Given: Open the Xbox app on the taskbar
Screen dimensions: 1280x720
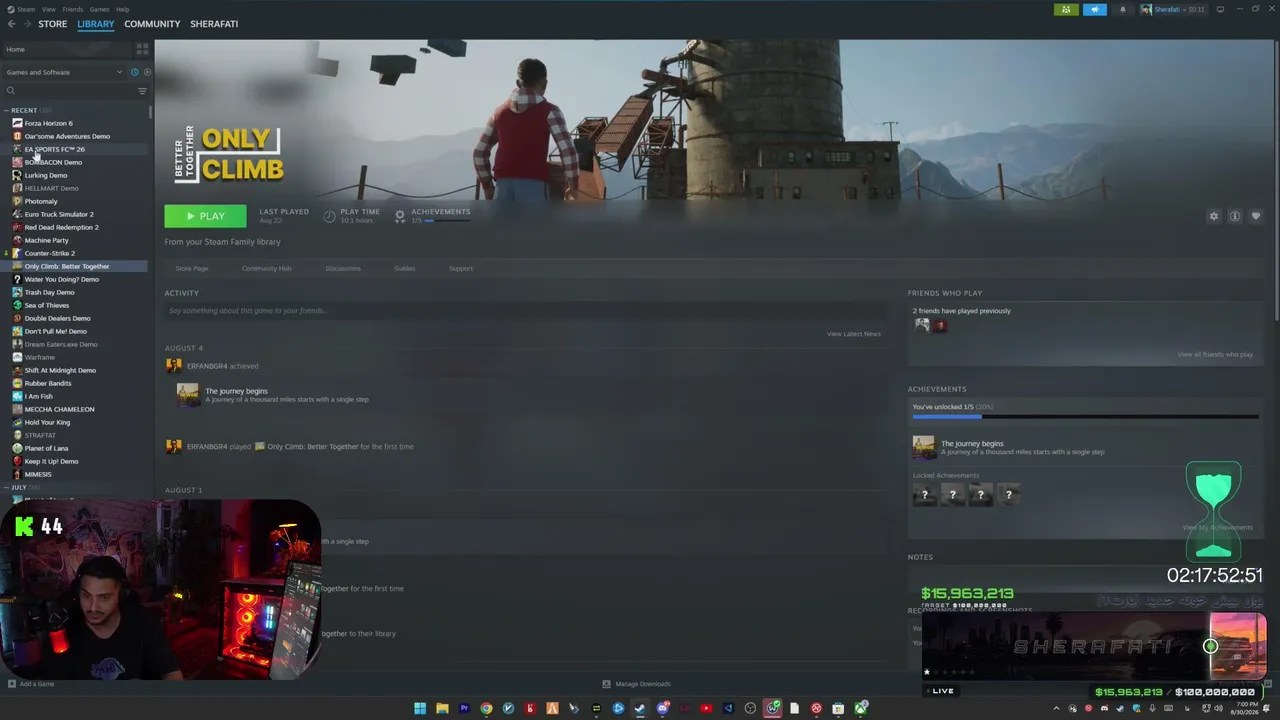Looking at the screenshot, I should pos(860,709).
